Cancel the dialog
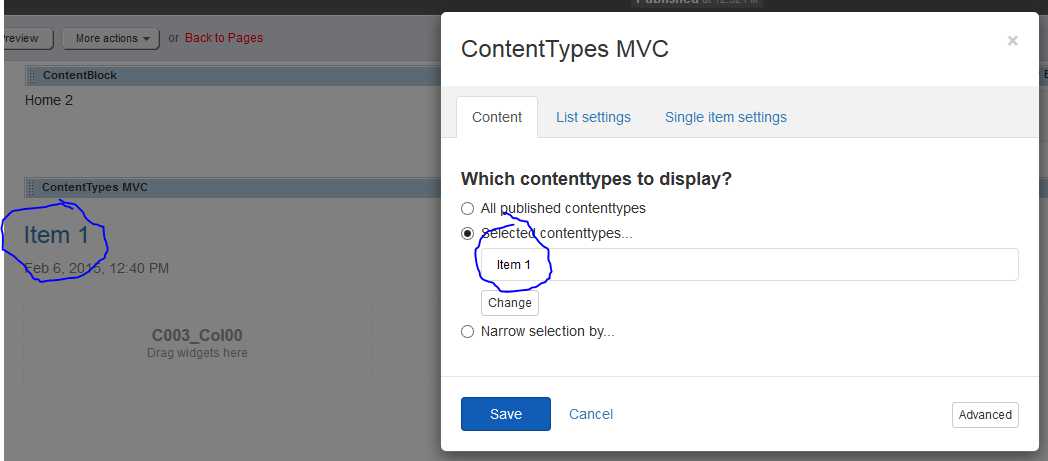Viewport: 1048px width, 461px height. pyautogui.click(x=591, y=414)
